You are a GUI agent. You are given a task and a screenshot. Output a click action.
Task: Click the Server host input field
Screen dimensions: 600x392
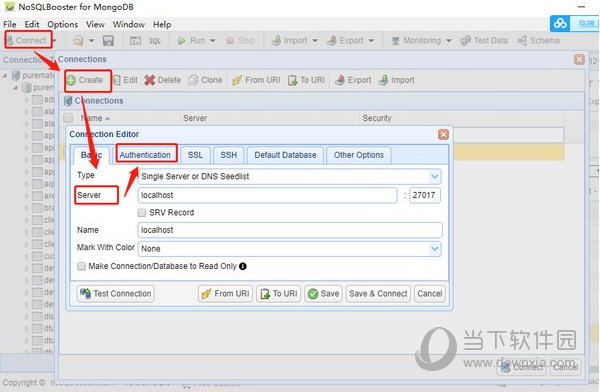pyautogui.click(x=267, y=195)
